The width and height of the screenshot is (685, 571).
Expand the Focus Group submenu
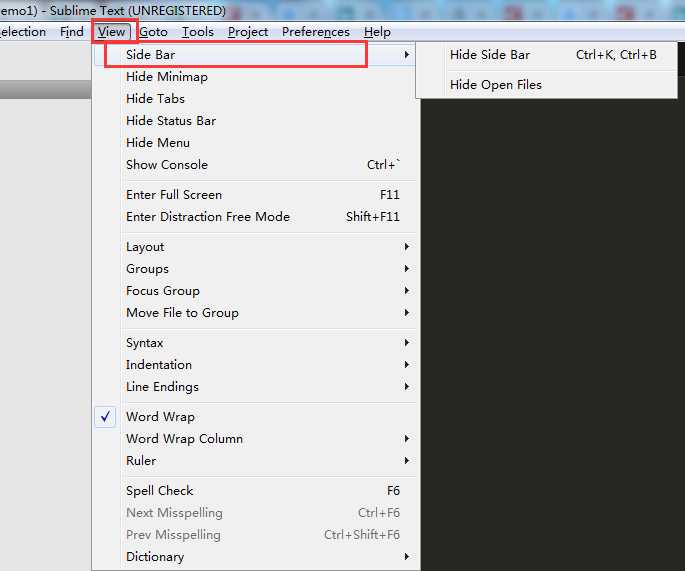255,291
